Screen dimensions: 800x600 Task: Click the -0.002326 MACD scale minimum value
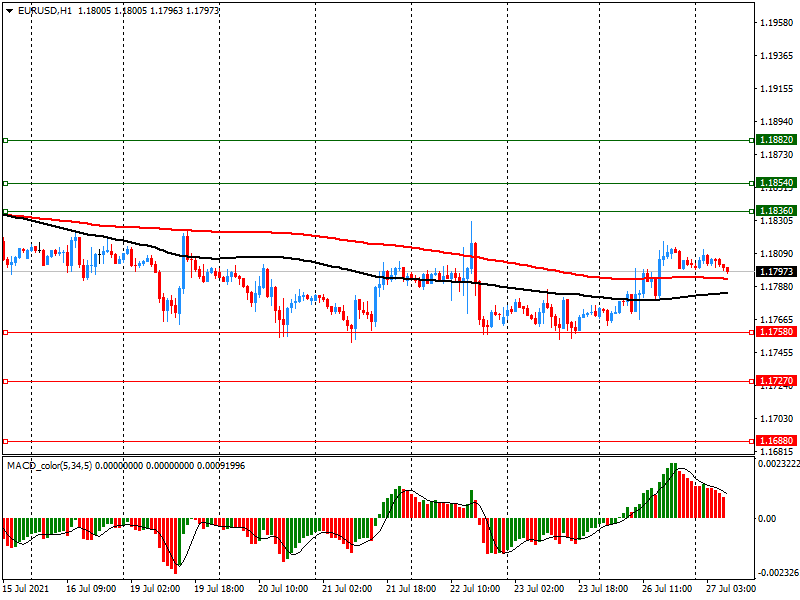tap(779, 573)
